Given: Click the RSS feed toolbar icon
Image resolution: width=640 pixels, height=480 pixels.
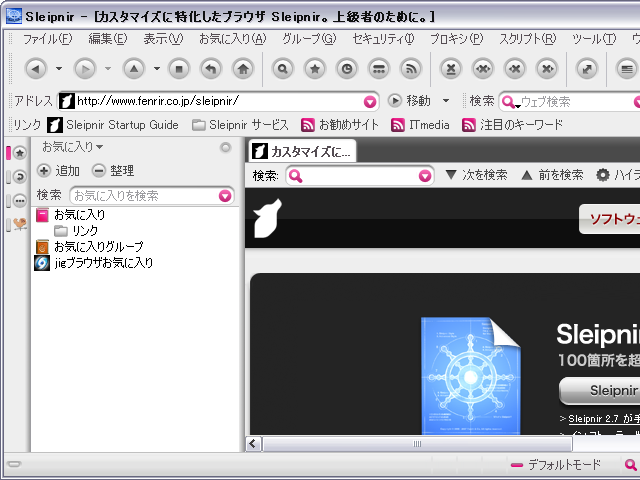Looking at the screenshot, I should 411,69.
